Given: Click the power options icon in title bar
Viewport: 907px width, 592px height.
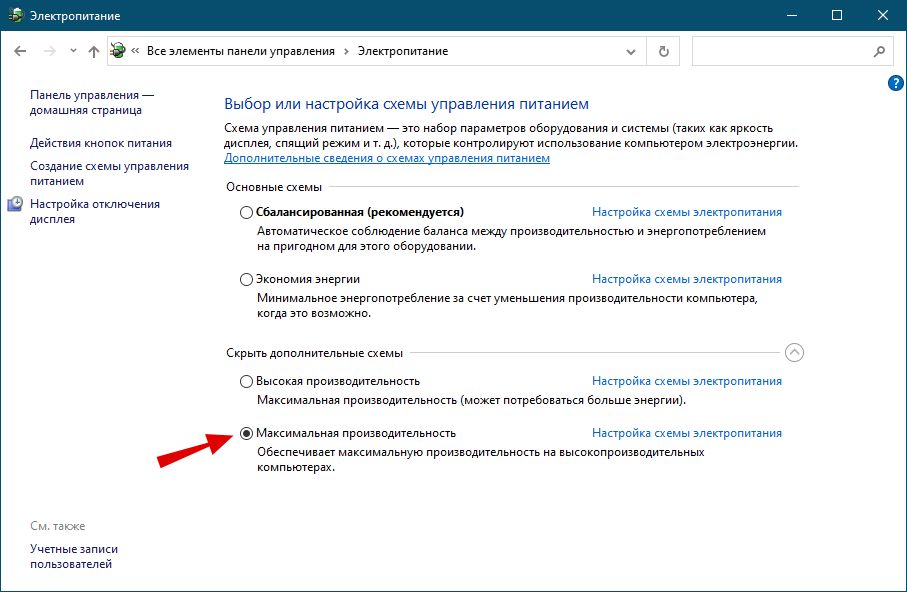Looking at the screenshot, I should 15,15.
